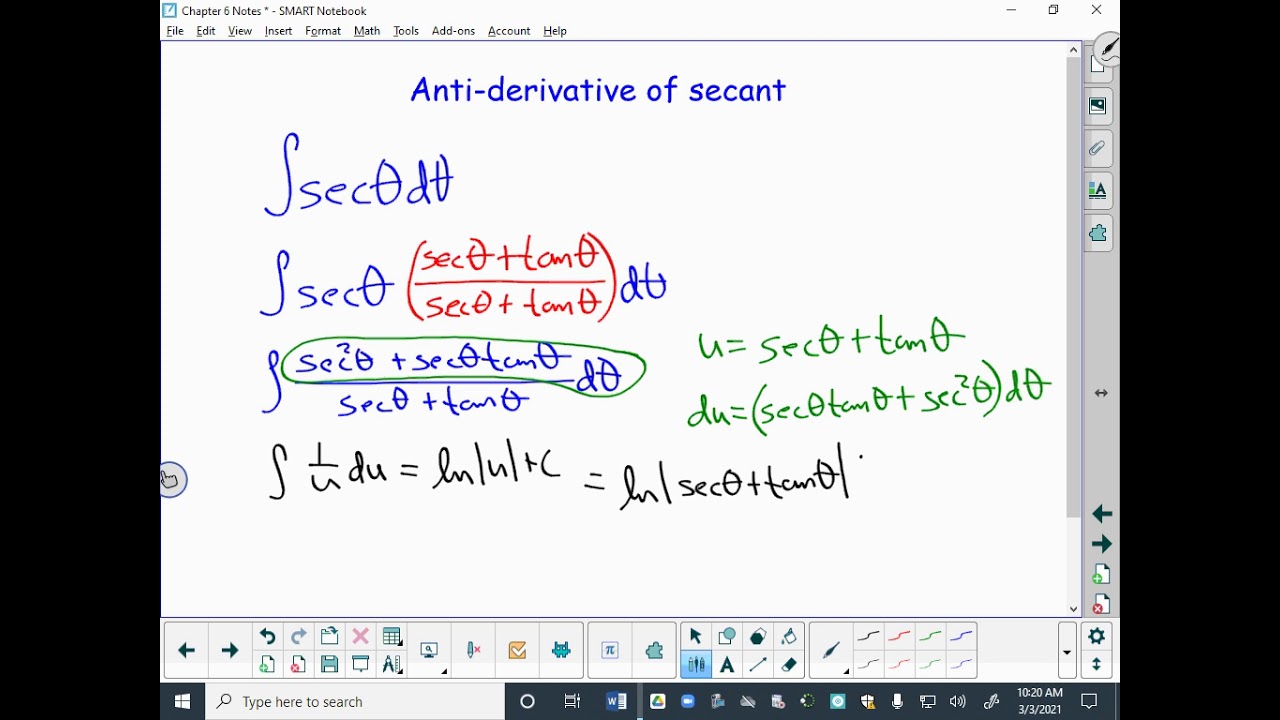Image resolution: width=1280 pixels, height=720 pixels.
Task: Open a file with the folder icon
Action: 329,636
